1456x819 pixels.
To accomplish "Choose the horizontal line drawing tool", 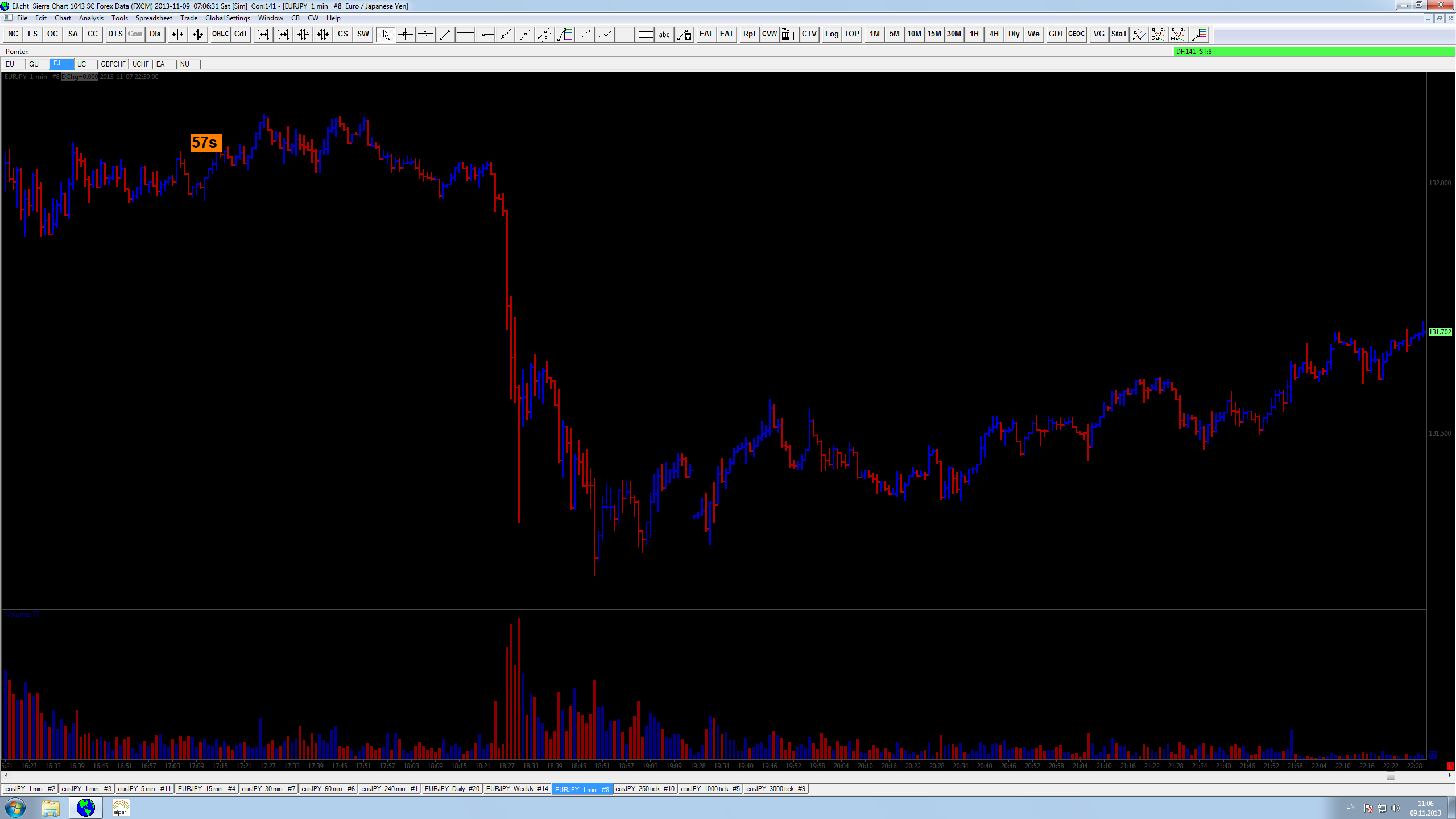I will click(465, 34).
